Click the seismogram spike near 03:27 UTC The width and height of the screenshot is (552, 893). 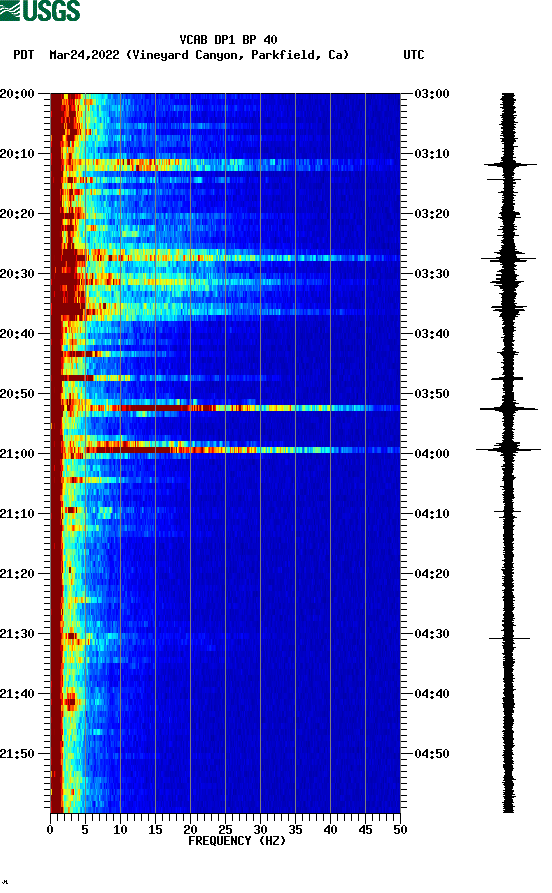click(508, 259)
